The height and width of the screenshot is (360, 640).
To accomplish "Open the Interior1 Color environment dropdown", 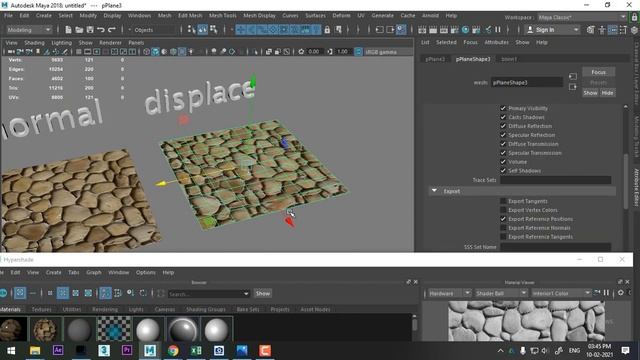I will [561, 293].
